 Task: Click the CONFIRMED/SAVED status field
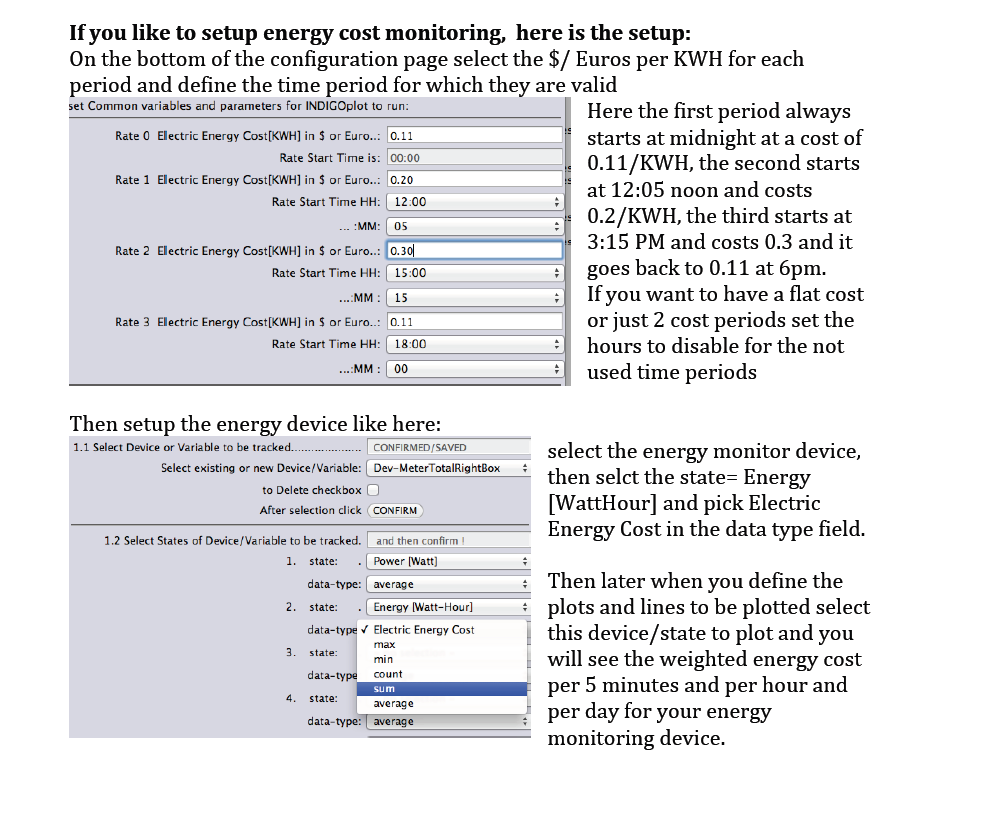(x=448, y=447)
